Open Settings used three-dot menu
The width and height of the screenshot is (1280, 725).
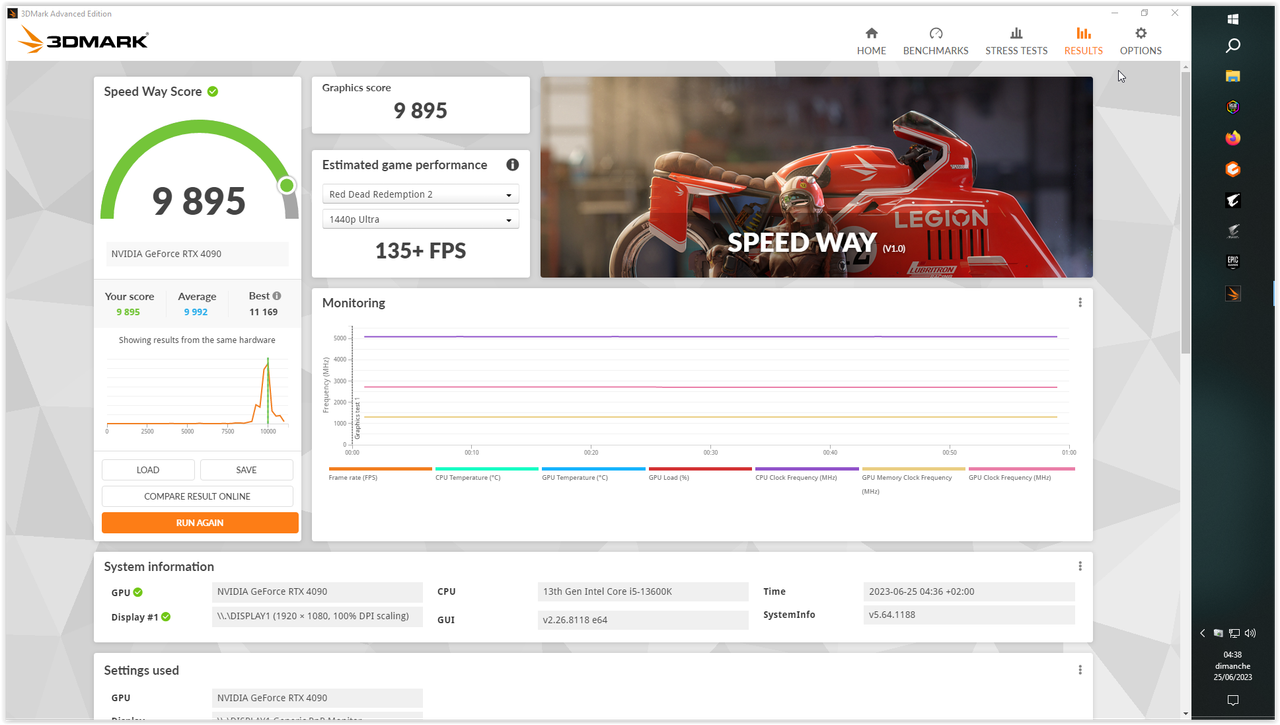1080,670
